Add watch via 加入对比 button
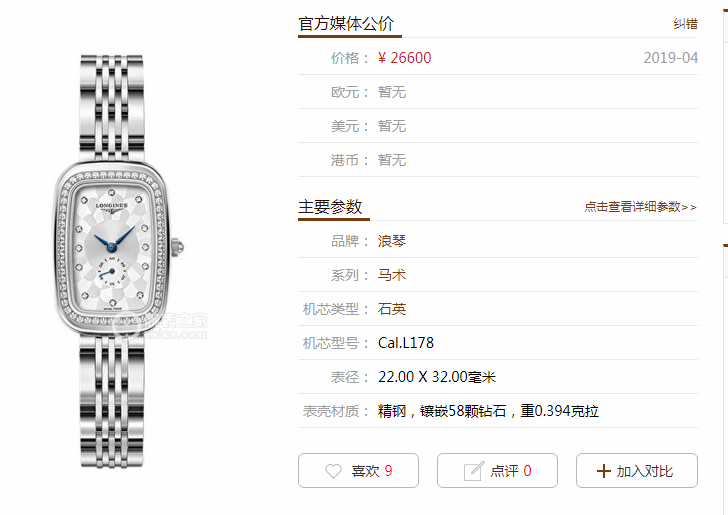728x515 pixels. click(637, 470)
